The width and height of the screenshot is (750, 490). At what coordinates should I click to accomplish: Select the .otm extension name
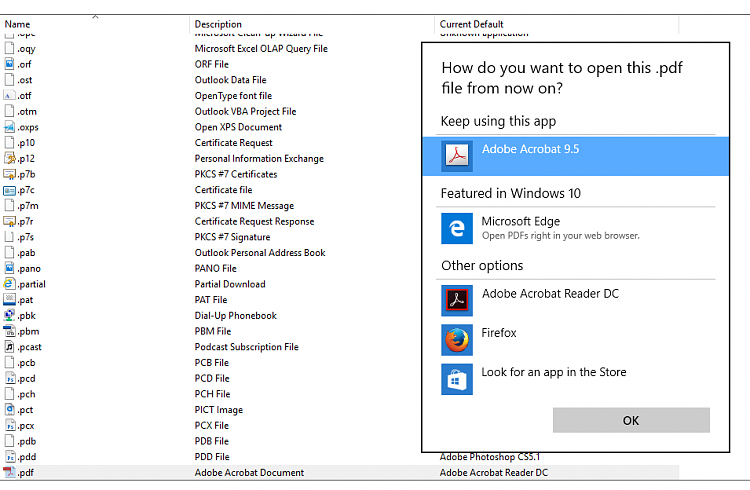(27, 111)
